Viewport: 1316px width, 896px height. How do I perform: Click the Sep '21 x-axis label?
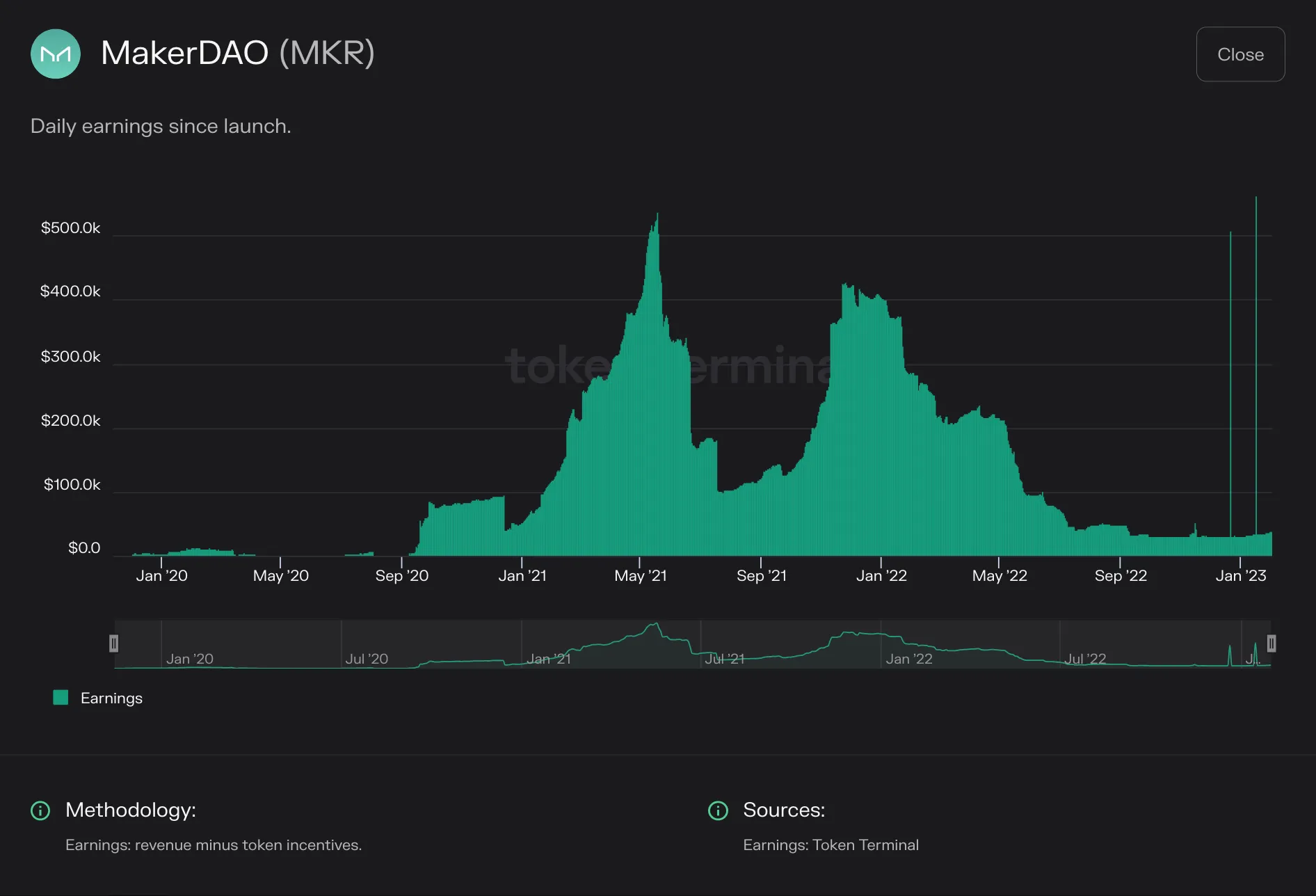(x=762, y=576)
